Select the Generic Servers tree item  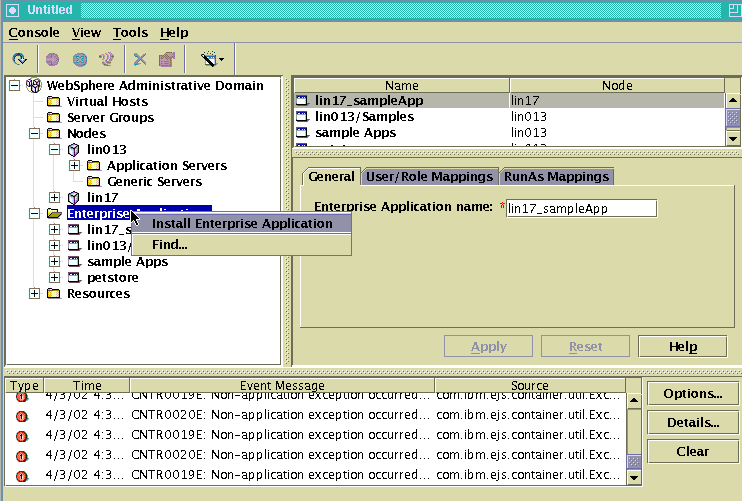click(154, 181)
